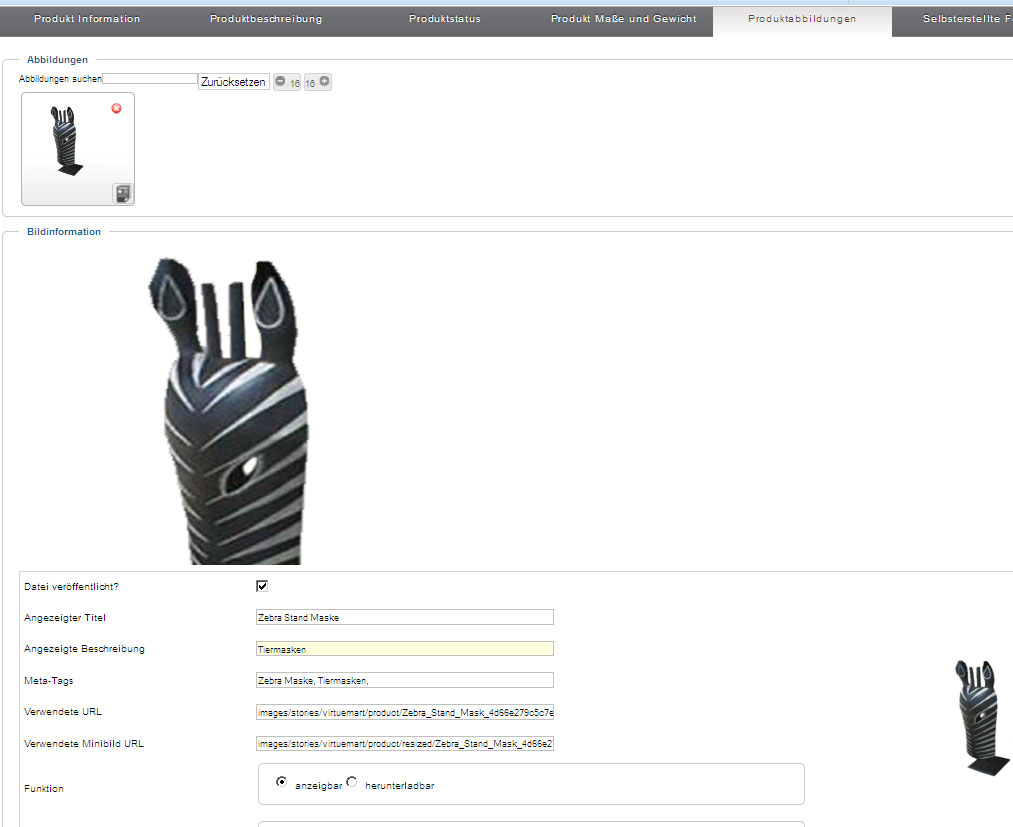Select the anzeigbar radio option
1013x827 pixels.
(282, 782)
